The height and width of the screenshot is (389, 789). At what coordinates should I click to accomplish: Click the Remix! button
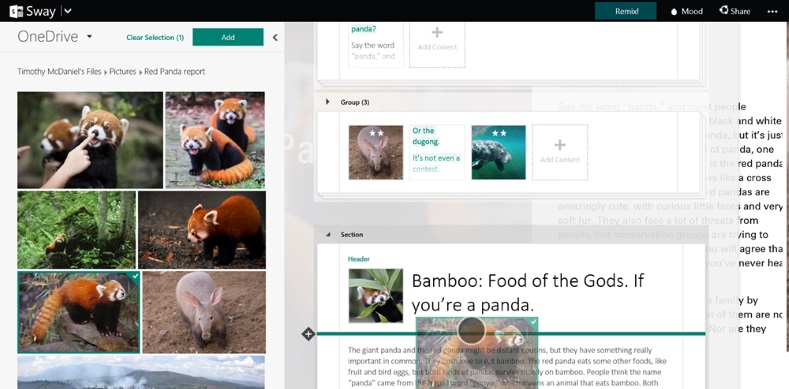[625, 11]
